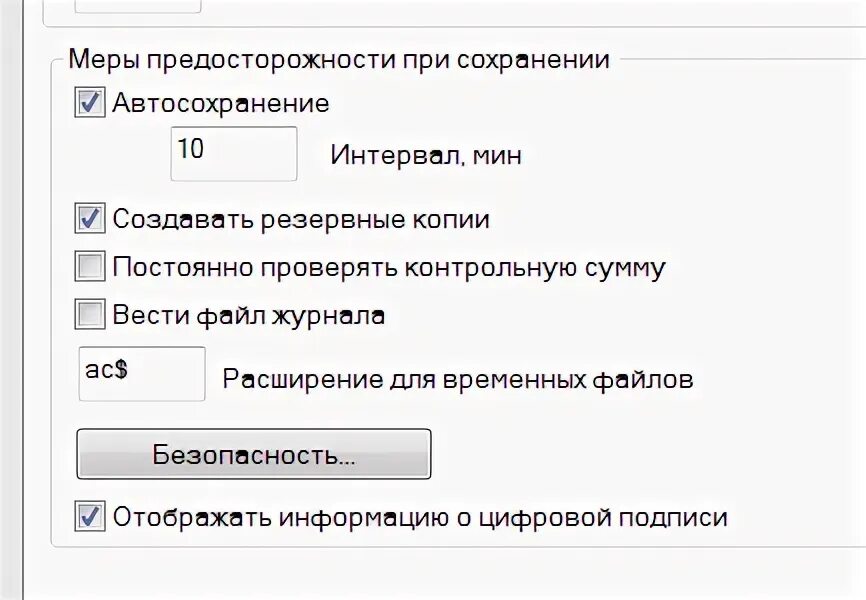Click the autosave interval field showing 10
This screenshot has height=600, width=866.
click(x=233, y=153)
